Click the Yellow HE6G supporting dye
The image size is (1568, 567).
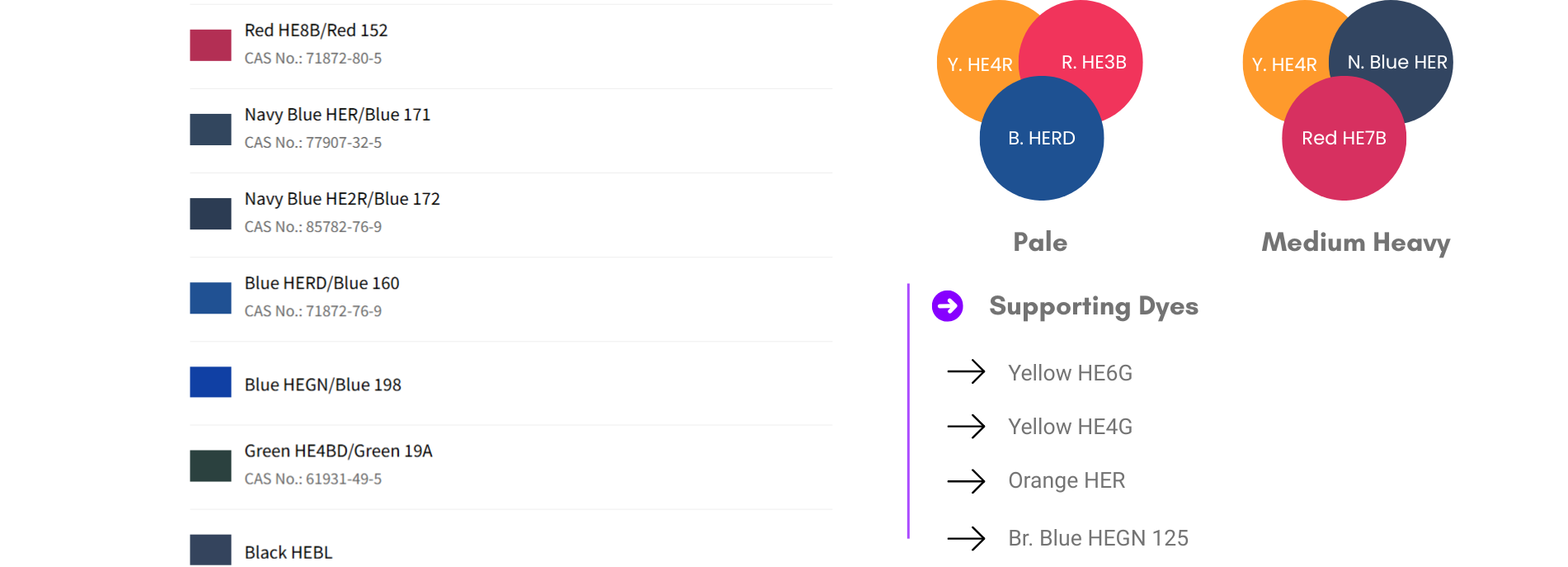(1070, 373)
